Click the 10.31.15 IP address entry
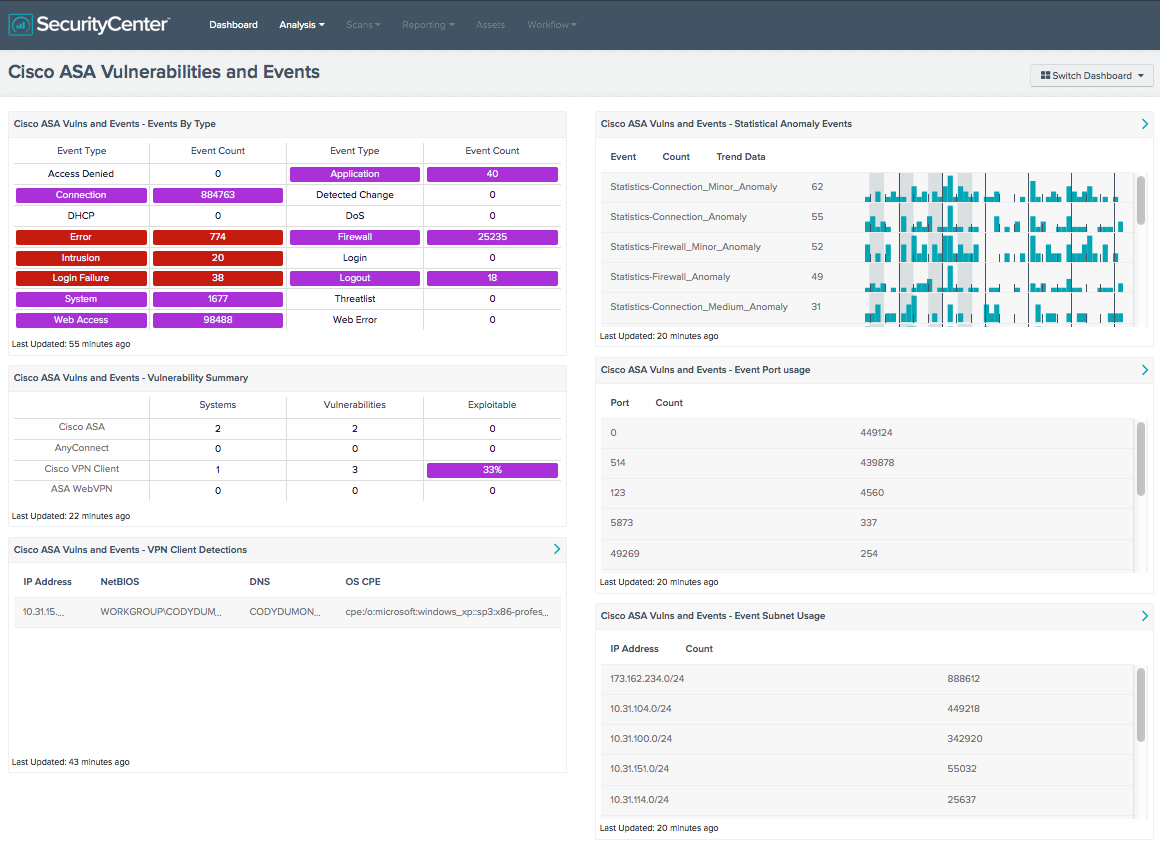 click(43, 612)
